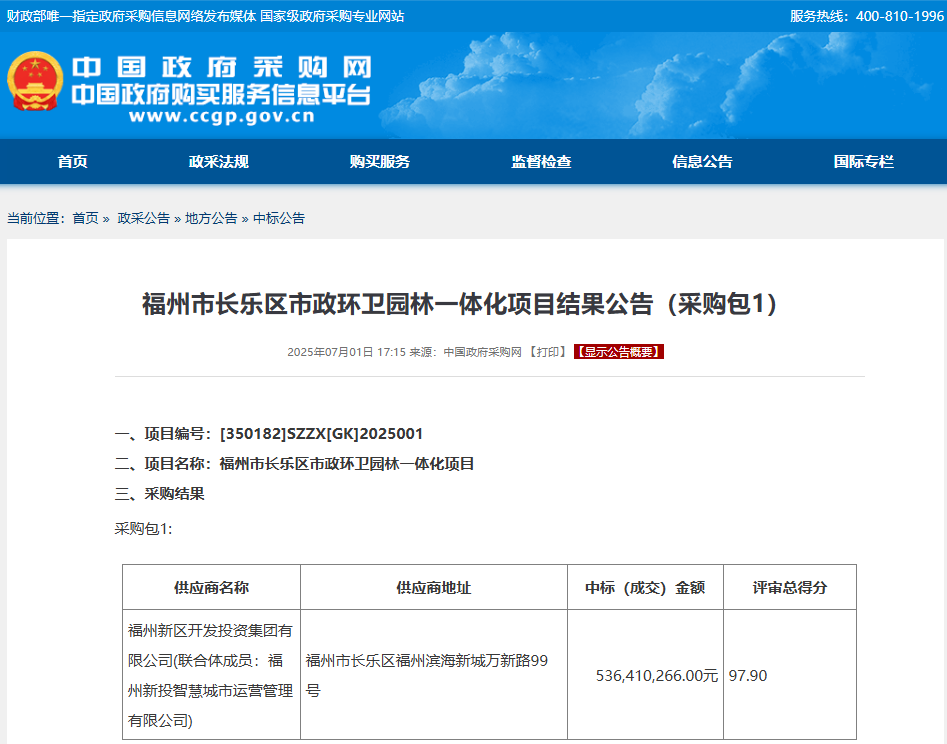Screen dimensions: 947x744
Task: Click the 536,410,266.00元 bid amount cell
Action: 645,676
